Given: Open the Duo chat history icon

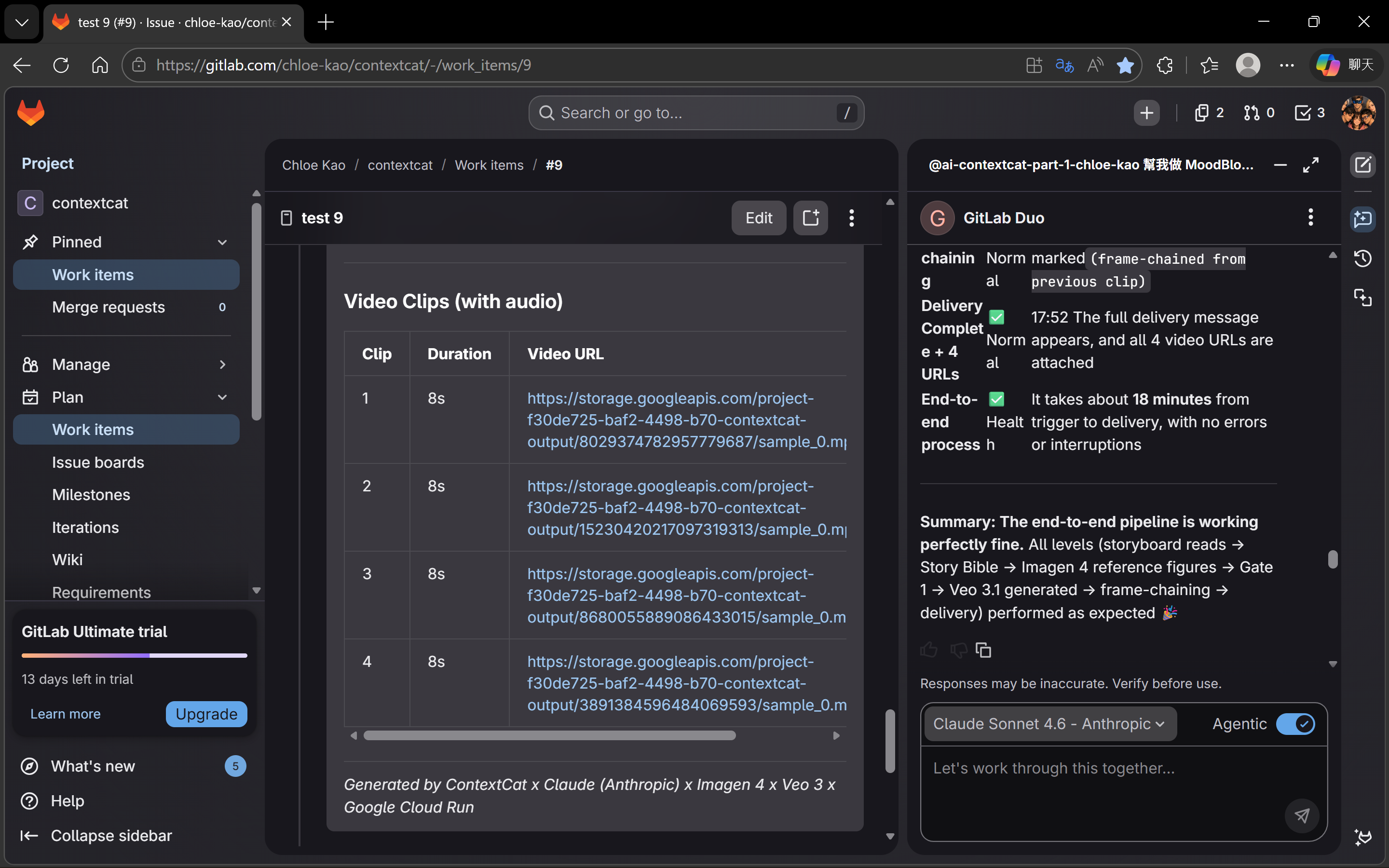Looking at the screenshot, I should click(x=1362, y=259).
